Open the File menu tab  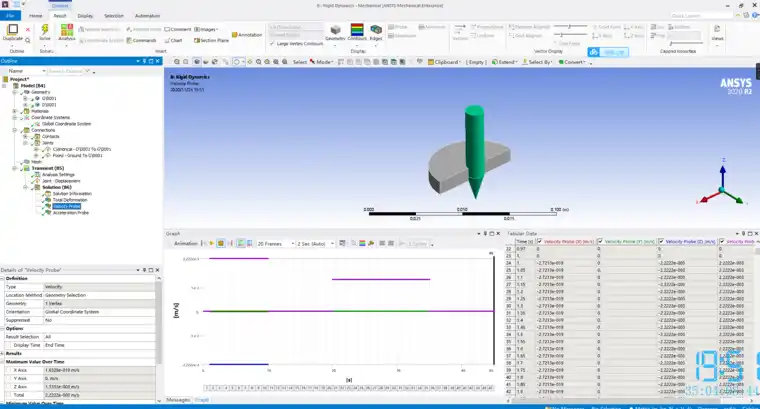pyautogui.click(x=10, y=16)
